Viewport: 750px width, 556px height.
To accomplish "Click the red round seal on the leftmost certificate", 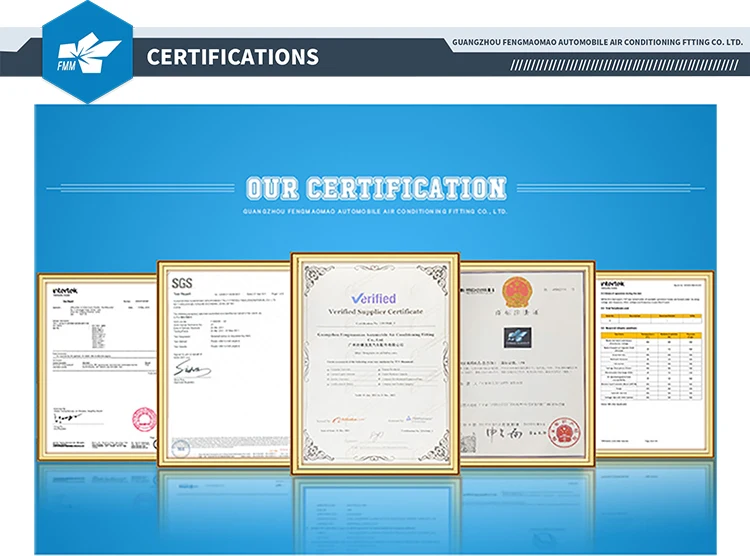I will click(144, 419).
